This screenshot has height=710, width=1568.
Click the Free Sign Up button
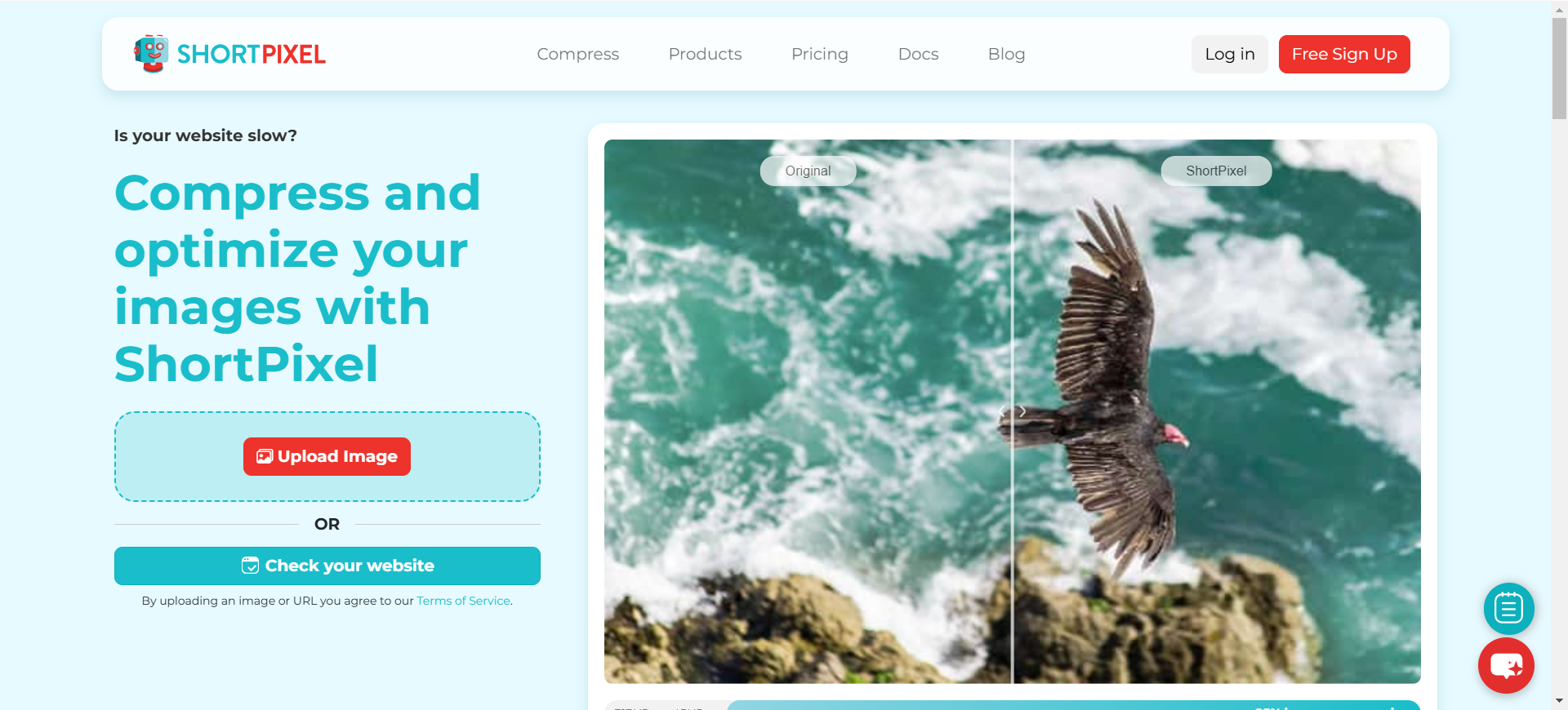tap(1344, 54)
